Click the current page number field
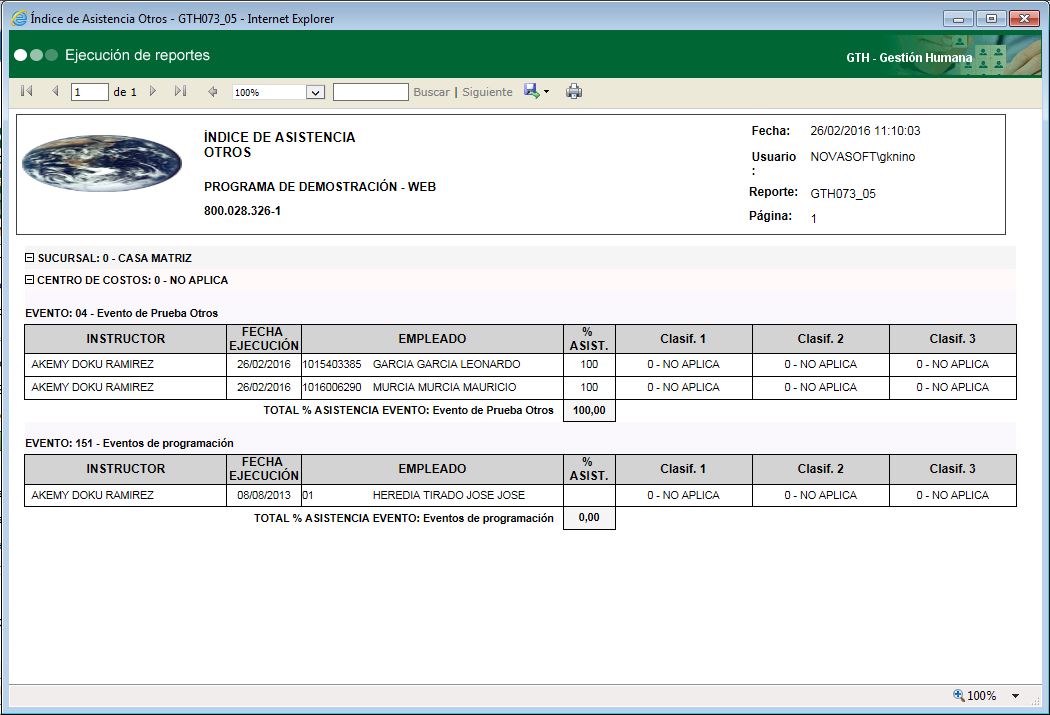 click(90, 92)
